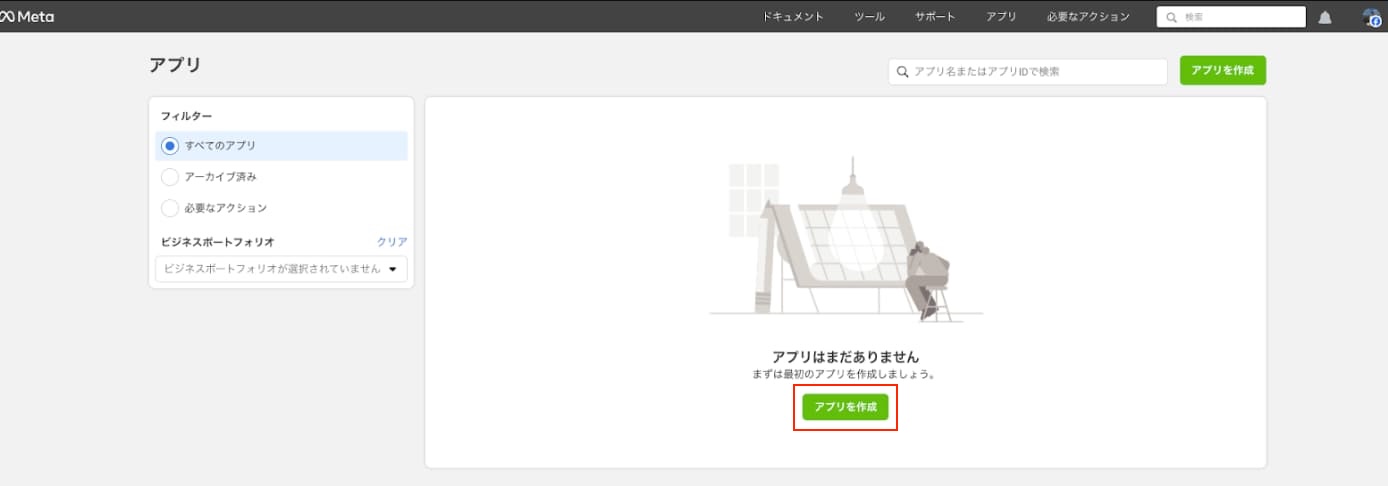Click magnifier icon in app search field
This screenshot has height=486, width=1388.
[x=902, y=72]
